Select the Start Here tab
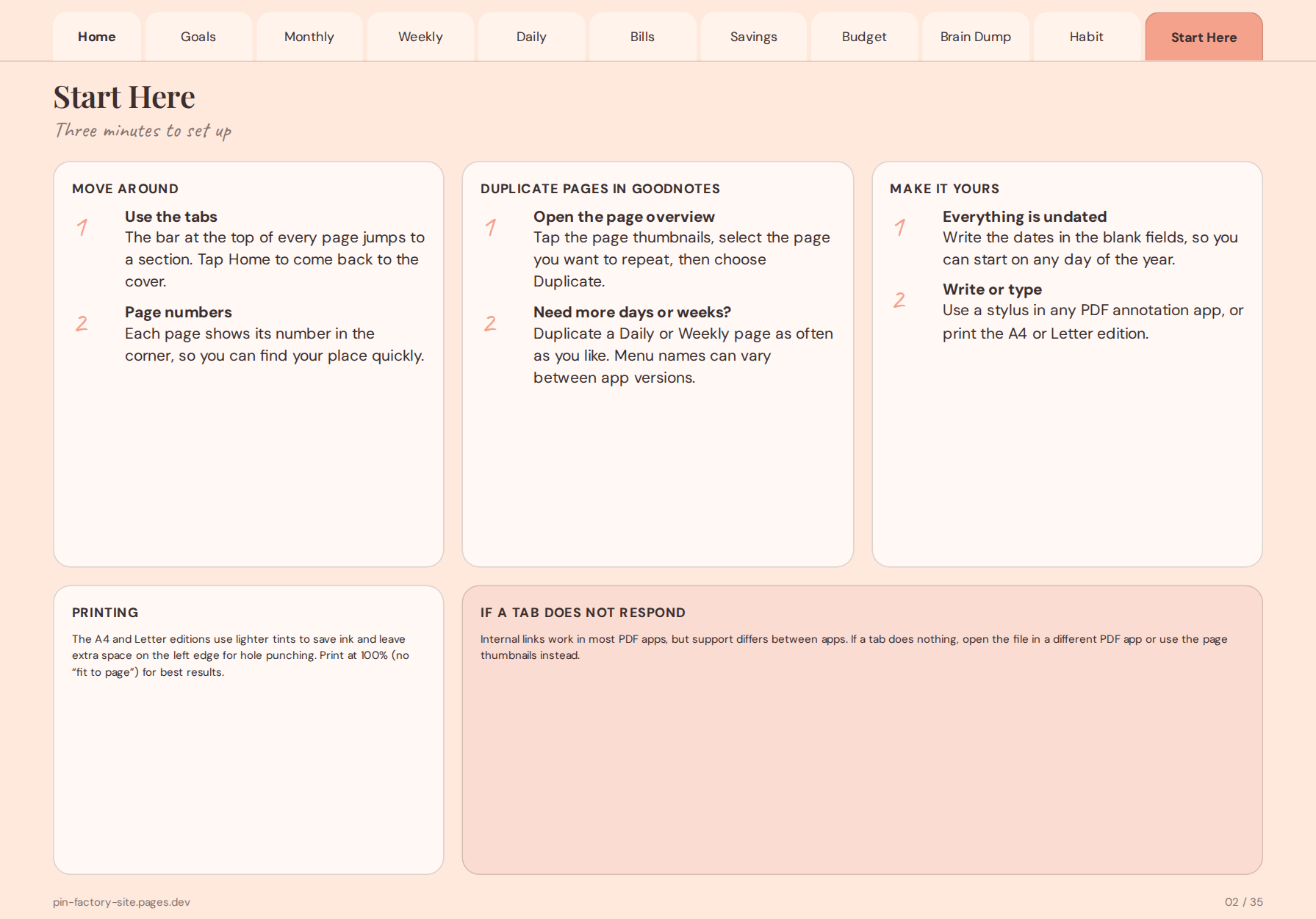 click(x=1204, y=37)
